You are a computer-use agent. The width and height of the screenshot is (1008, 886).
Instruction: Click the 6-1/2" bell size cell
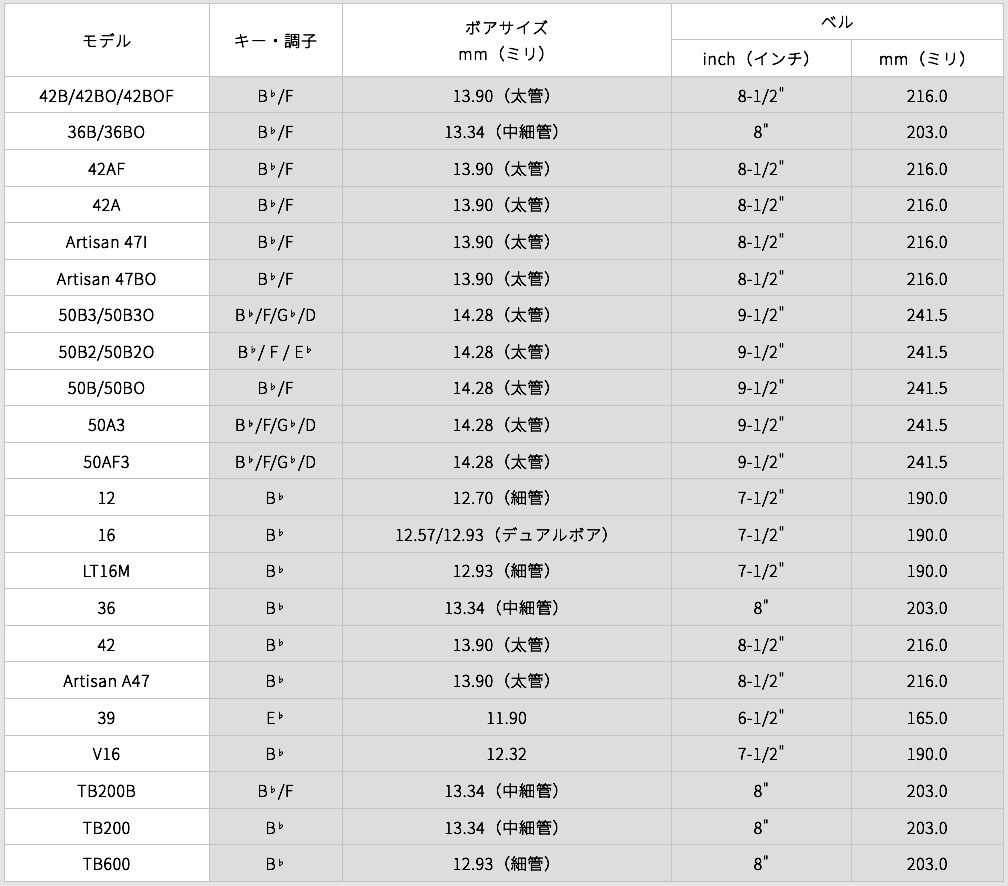pos(761,718)
